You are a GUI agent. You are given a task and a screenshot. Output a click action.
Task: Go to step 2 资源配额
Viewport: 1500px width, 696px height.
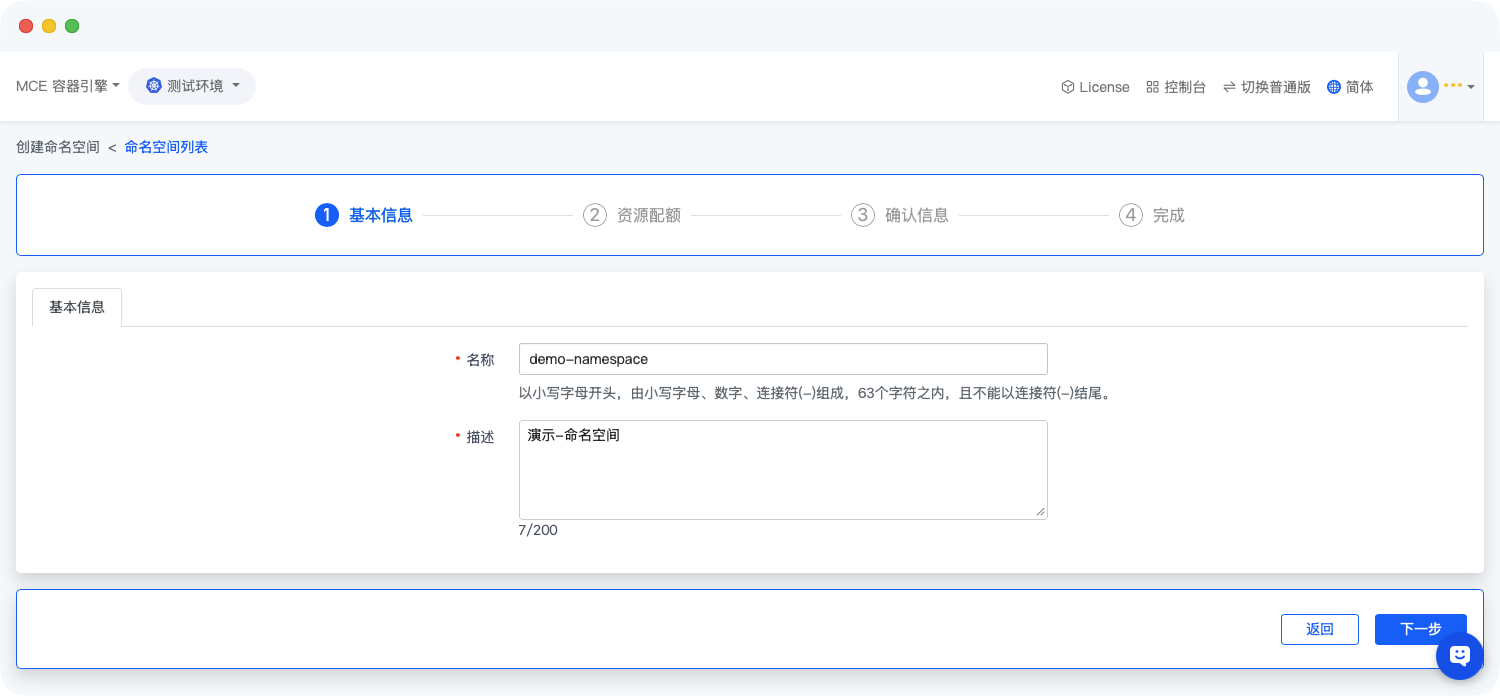pyautogui.click(x=632, y=215)
